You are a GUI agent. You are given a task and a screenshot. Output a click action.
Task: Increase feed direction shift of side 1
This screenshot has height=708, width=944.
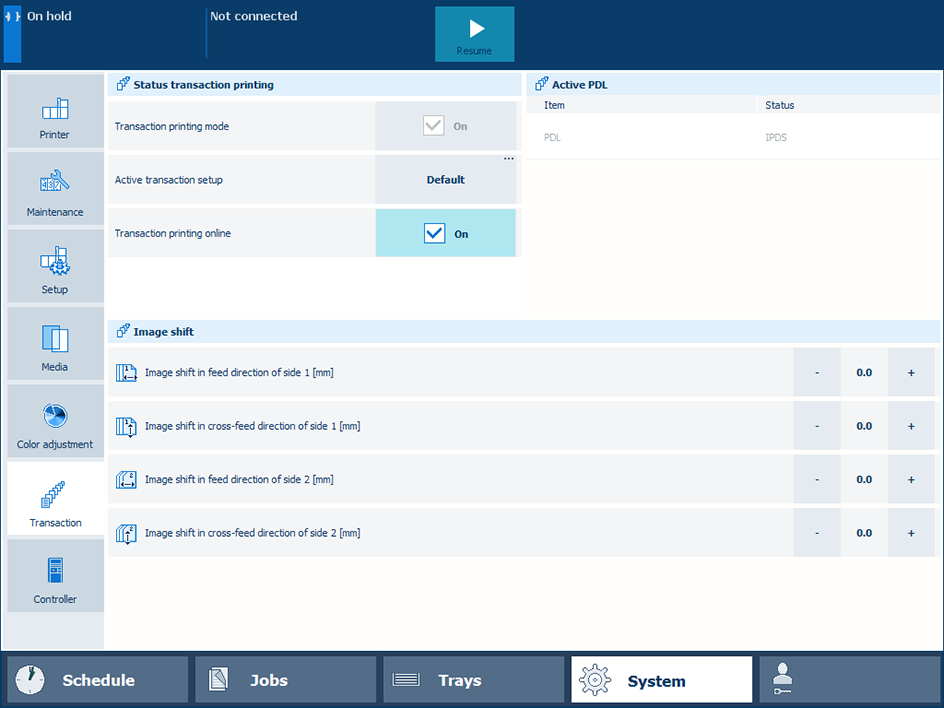(911, 373)
